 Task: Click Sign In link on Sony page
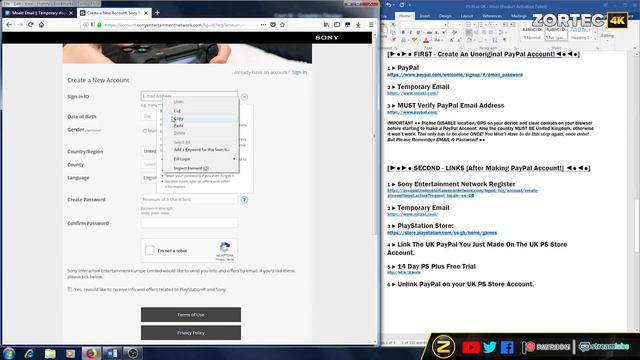click(299, 72)
